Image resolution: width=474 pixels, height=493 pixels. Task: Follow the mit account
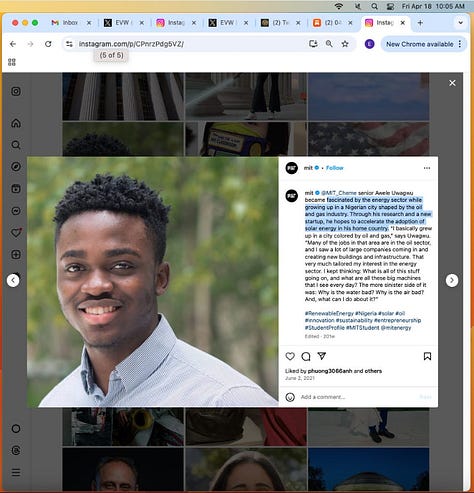pyautogui.click(x=335, y=168)
